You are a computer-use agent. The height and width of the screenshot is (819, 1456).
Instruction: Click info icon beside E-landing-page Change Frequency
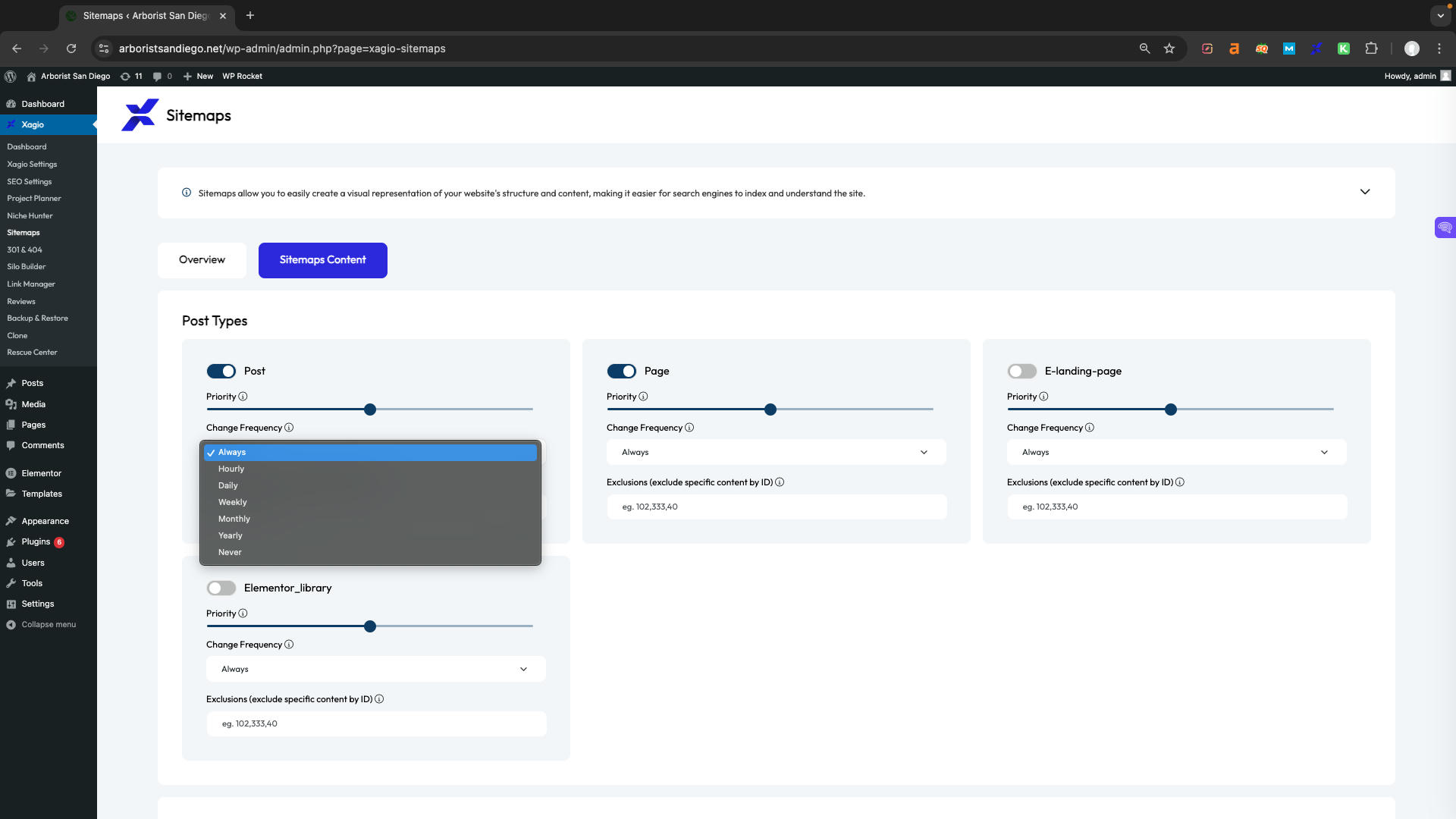pyautogui.click(x=1090, y=428)
